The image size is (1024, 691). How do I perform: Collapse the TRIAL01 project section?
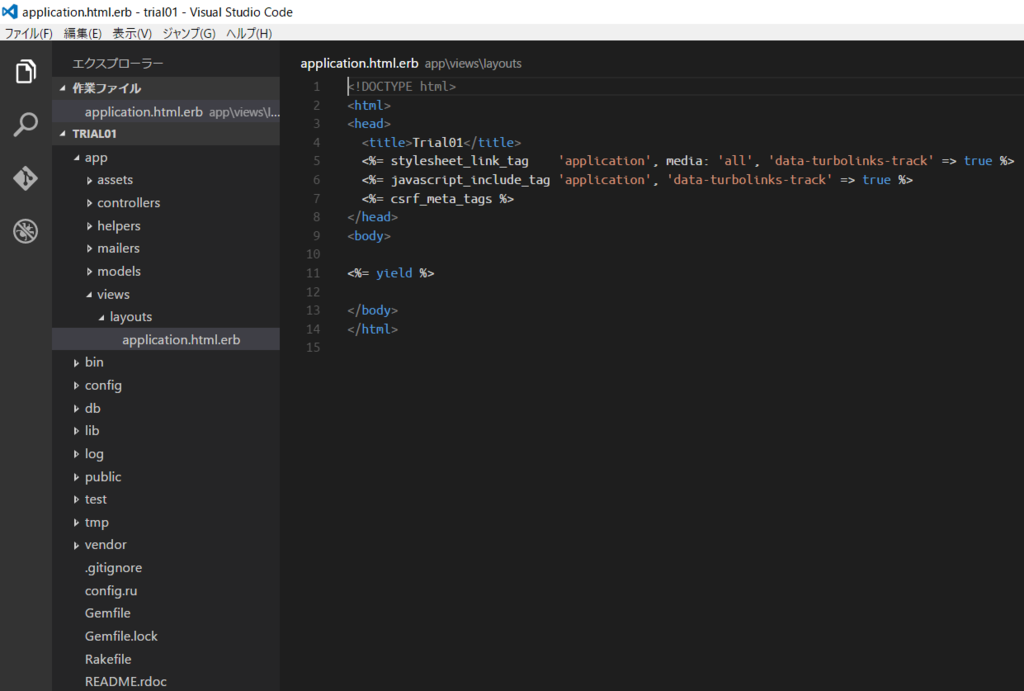coord(63,134)
